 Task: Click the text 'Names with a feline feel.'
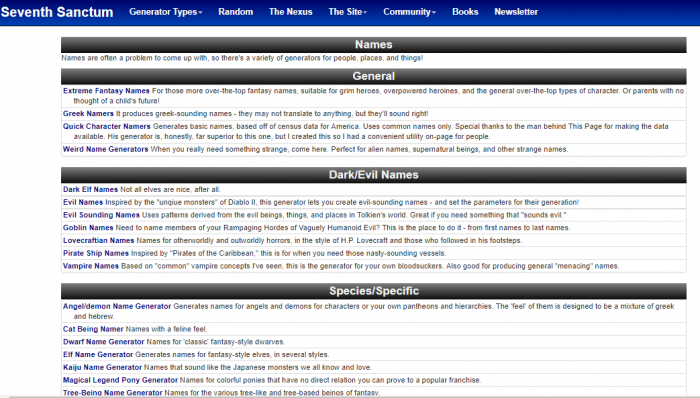point(167,329)
